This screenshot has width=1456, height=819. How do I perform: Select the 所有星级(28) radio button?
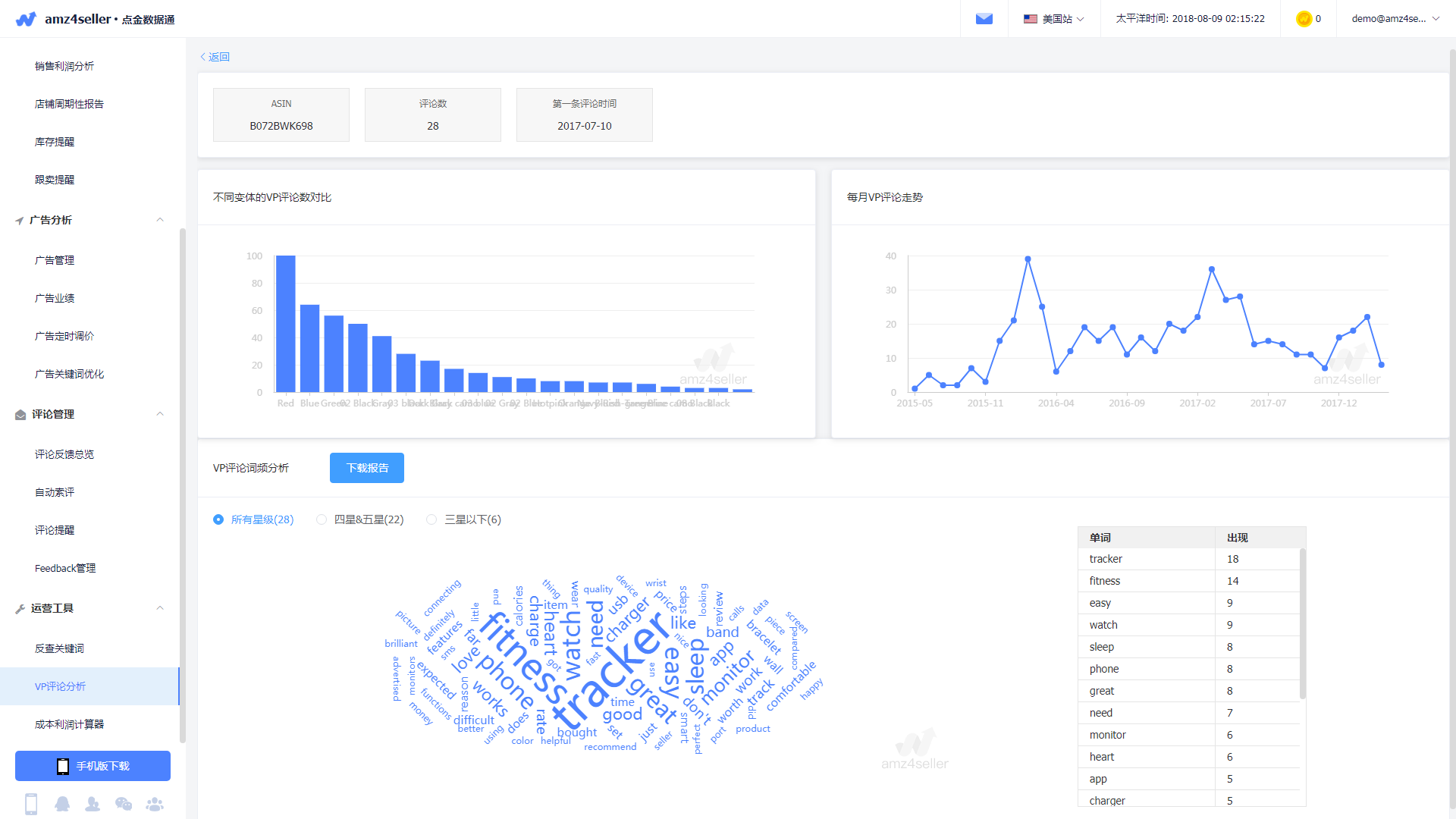pyautogui.click(x=218, y=519)
